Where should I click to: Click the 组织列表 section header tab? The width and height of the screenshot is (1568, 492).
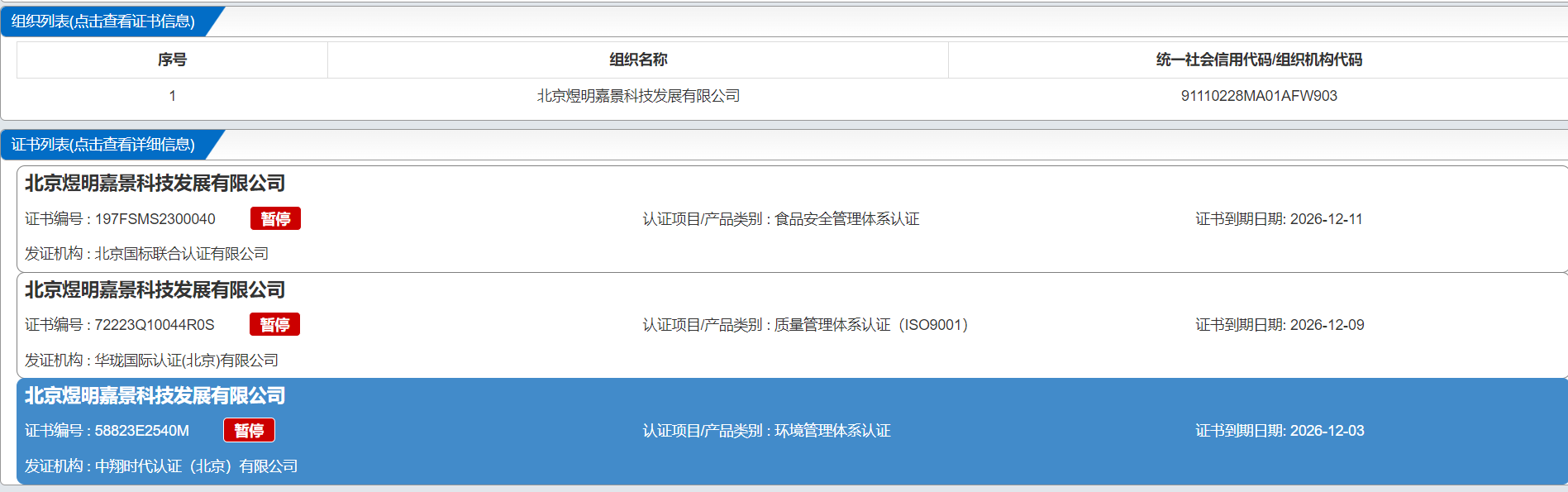coord(103,21)
